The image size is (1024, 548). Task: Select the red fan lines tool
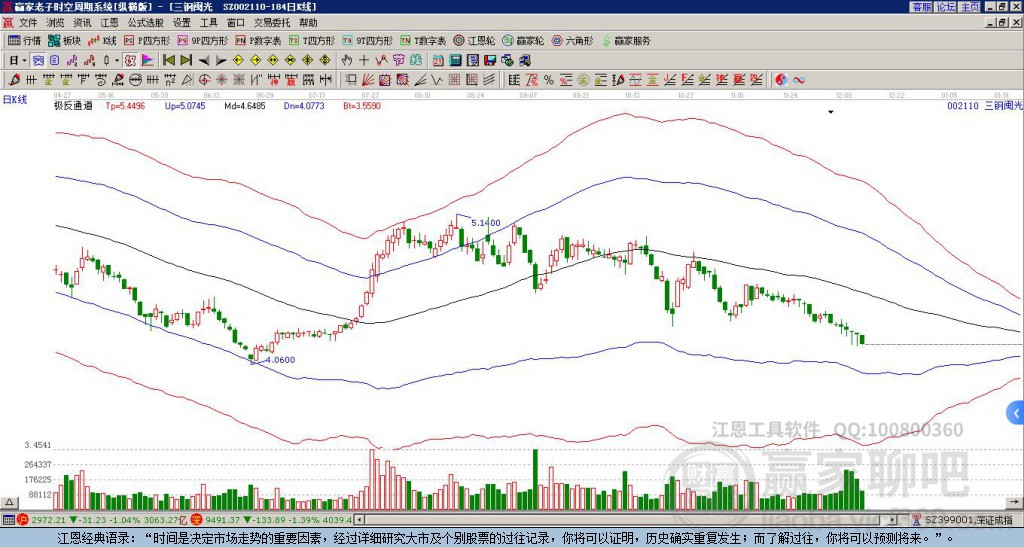tap(368, 80)
